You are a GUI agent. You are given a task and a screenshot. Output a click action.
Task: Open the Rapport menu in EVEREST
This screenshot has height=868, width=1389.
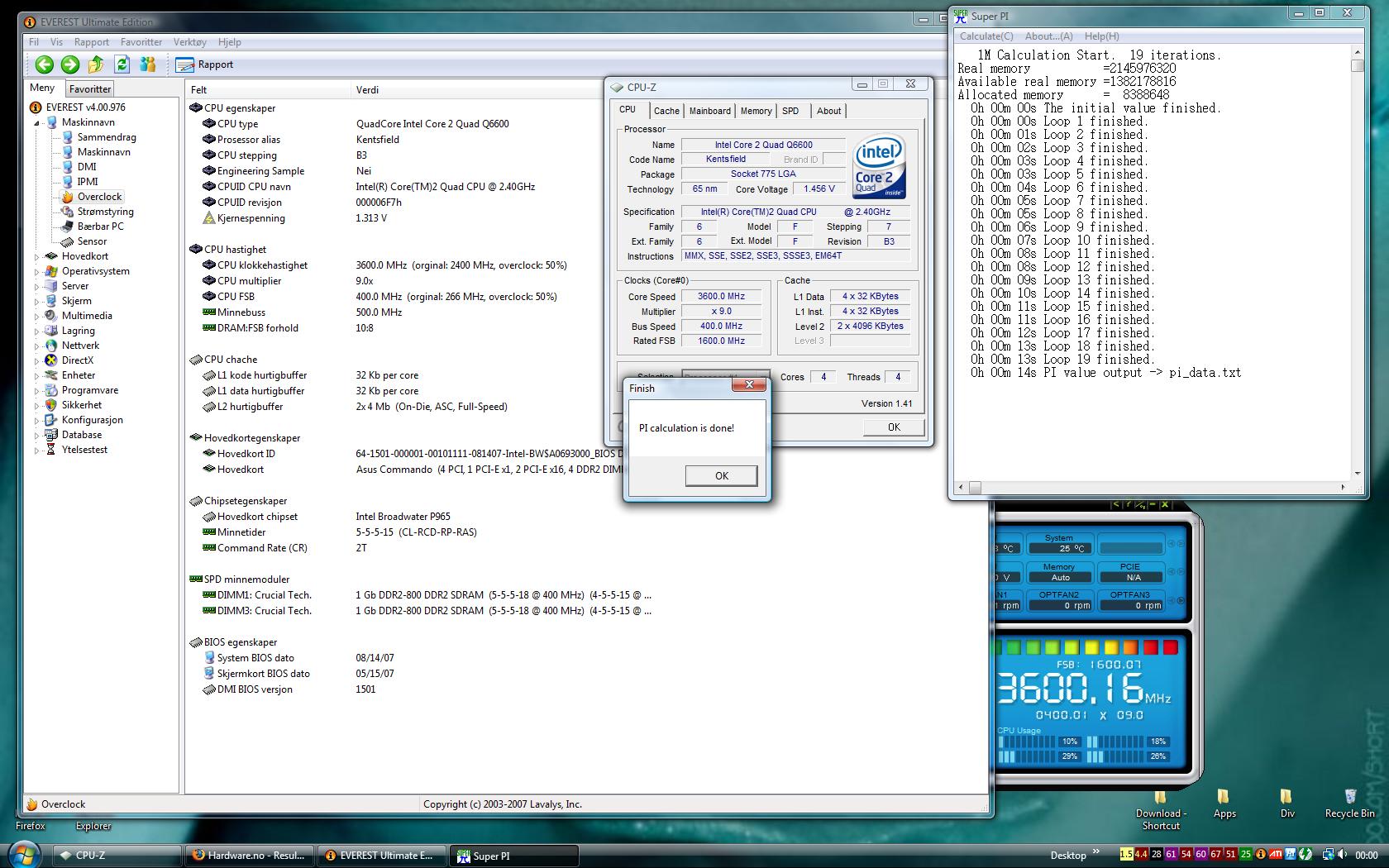(91, 42)
